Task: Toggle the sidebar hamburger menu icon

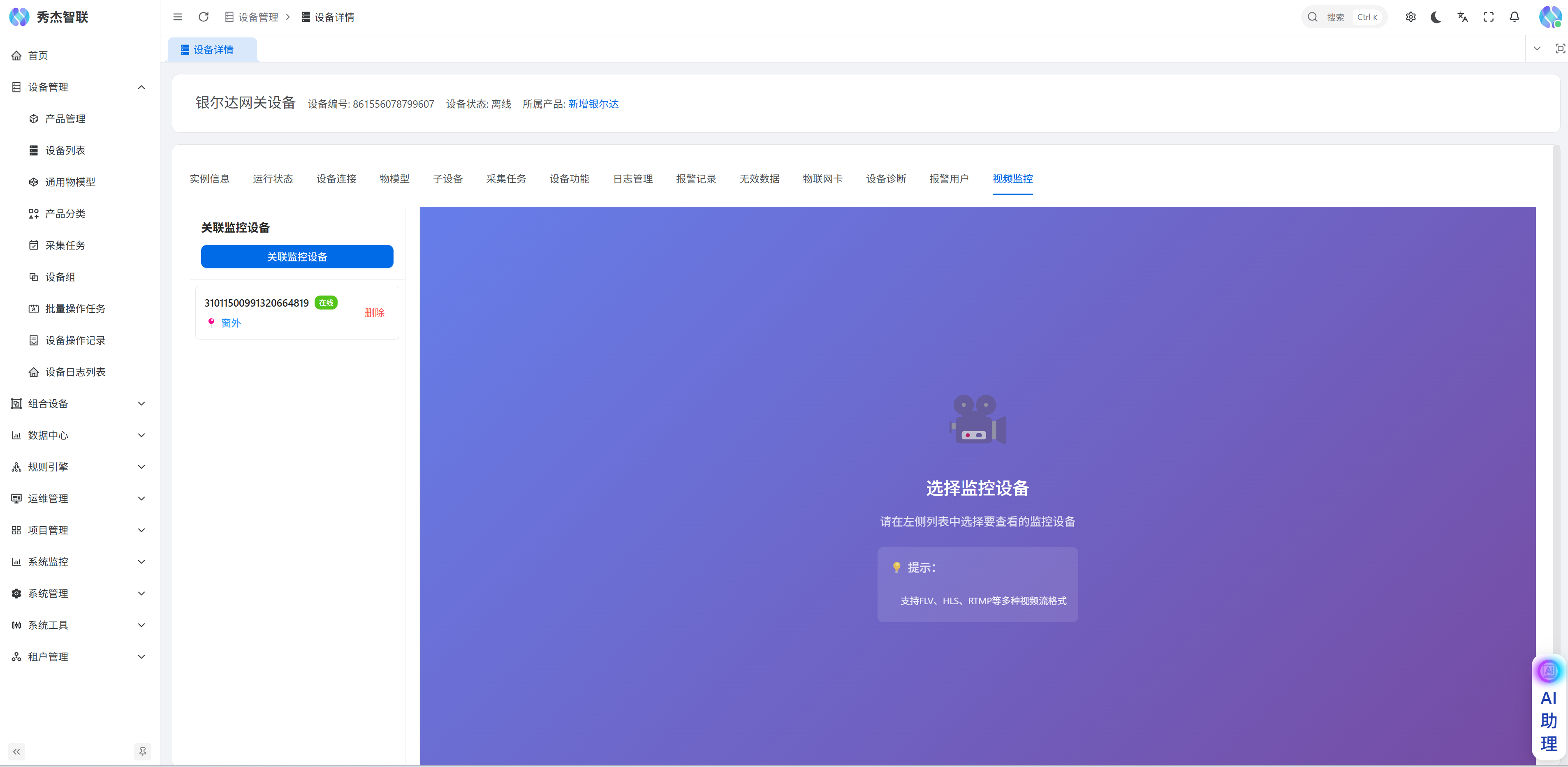Action: coord(177,17)
